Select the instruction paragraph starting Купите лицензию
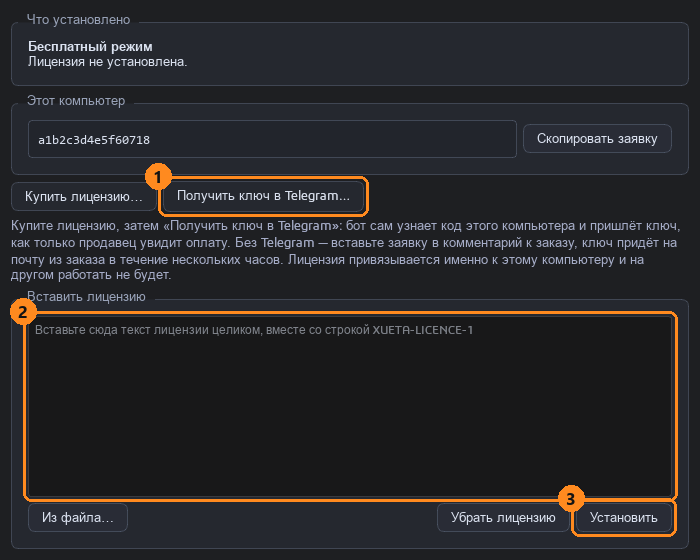Screen dimensions: 700x560 coord(346,250)
